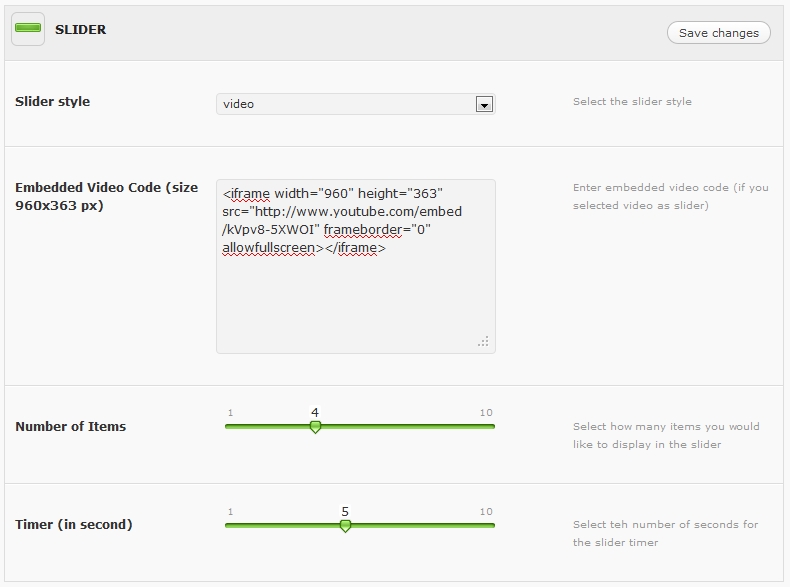Viewport: 790px width, 587px height.
Task: Click the green slider icon in header
Action: coord(27,30)
